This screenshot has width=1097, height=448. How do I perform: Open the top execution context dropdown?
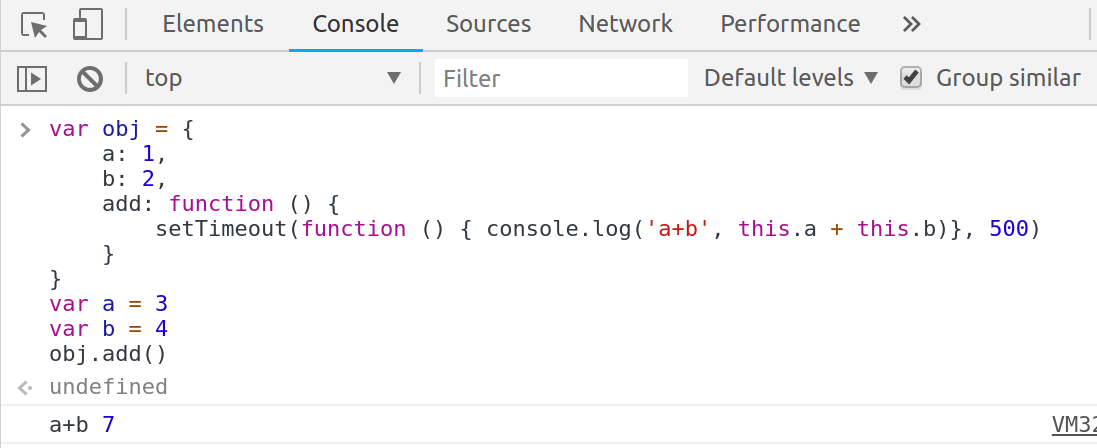(x=272, y=78)
